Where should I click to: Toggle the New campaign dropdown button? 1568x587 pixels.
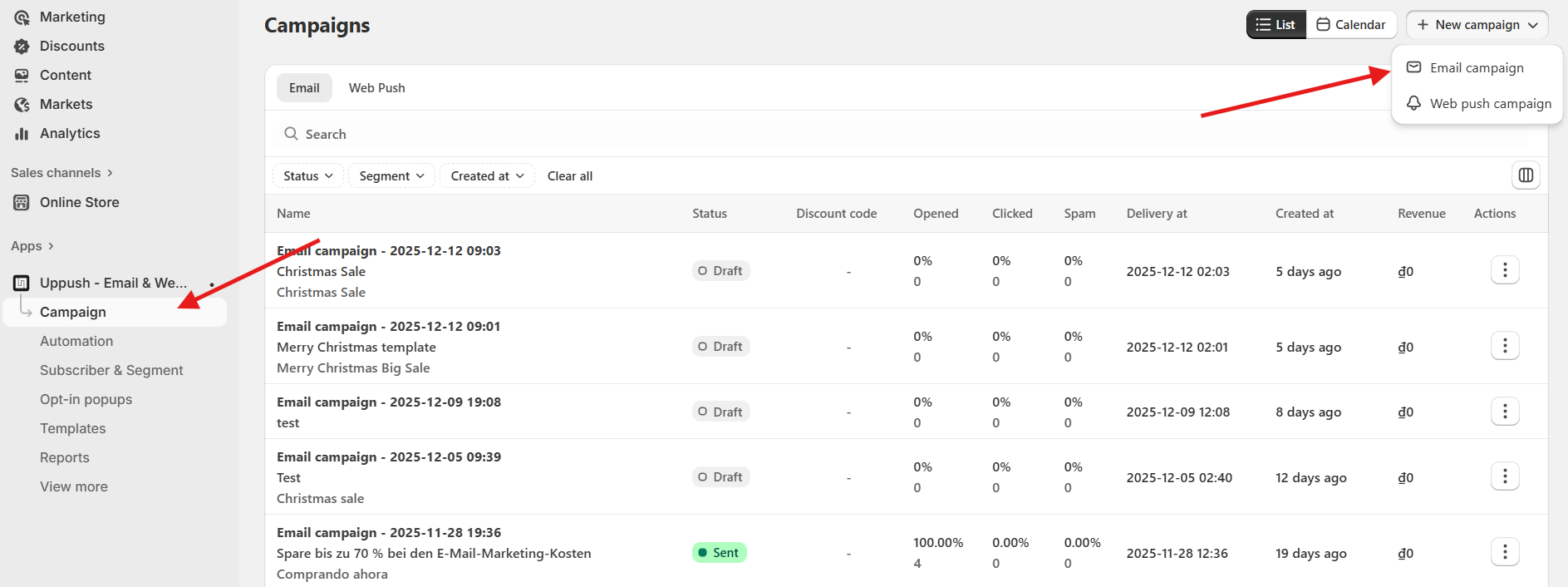pyautogui.click(x=1477, y=25)
